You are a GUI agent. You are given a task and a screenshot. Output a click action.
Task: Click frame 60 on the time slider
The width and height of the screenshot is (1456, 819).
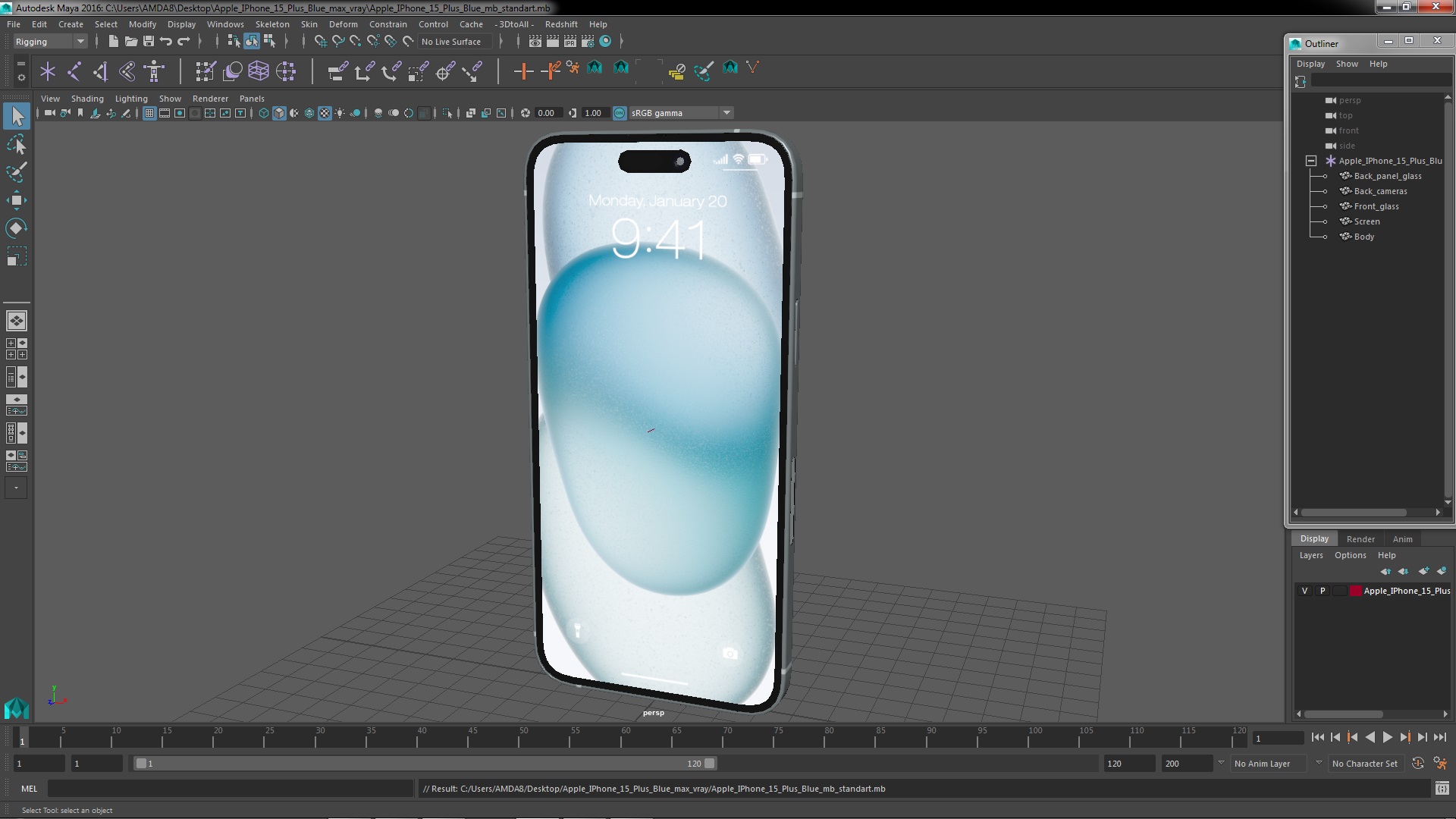tap(626, 737)
